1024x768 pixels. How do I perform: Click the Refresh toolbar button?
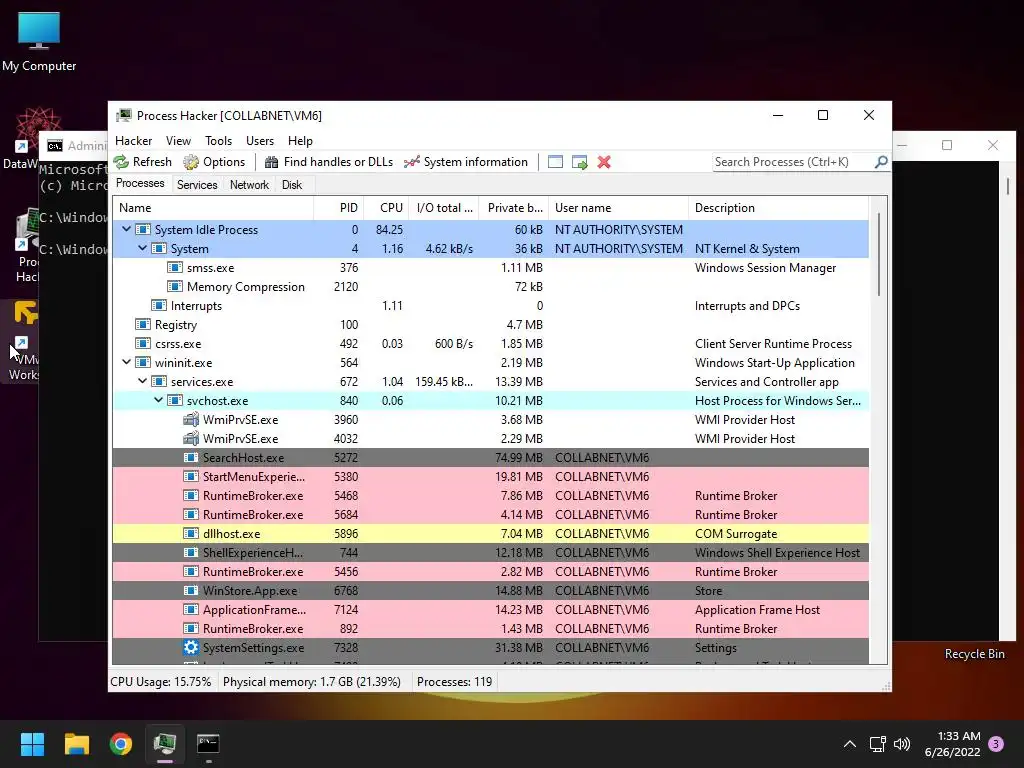143,162
